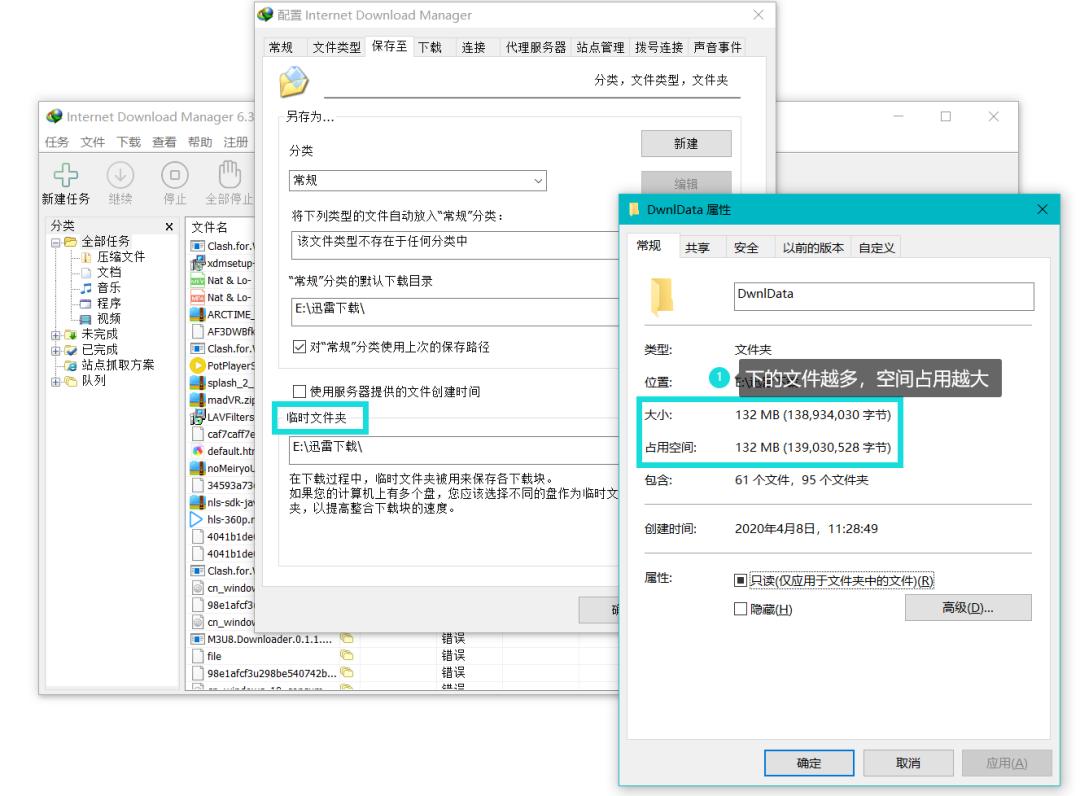Click the PotPlayer file icon in download list
This screenshot has height=796, width=1080.
point(200,365)
